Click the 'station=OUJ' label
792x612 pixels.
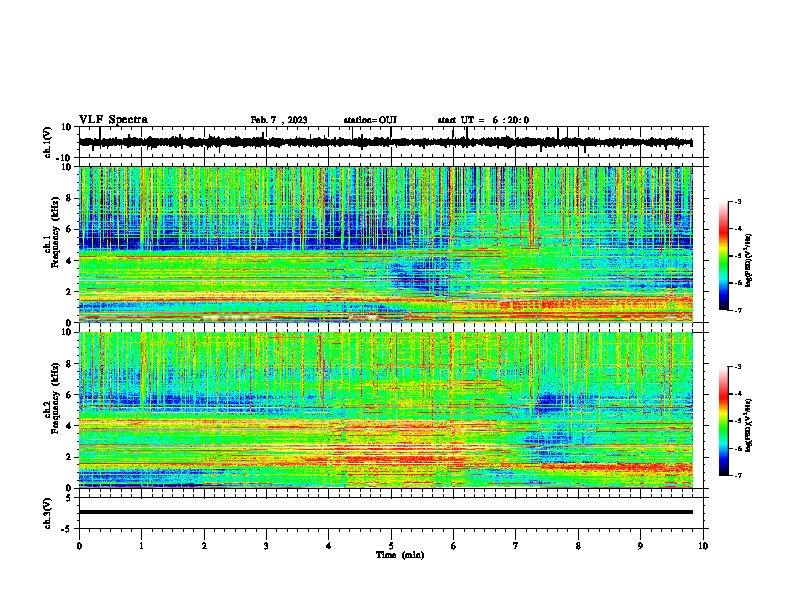click(x=370, y=120)
